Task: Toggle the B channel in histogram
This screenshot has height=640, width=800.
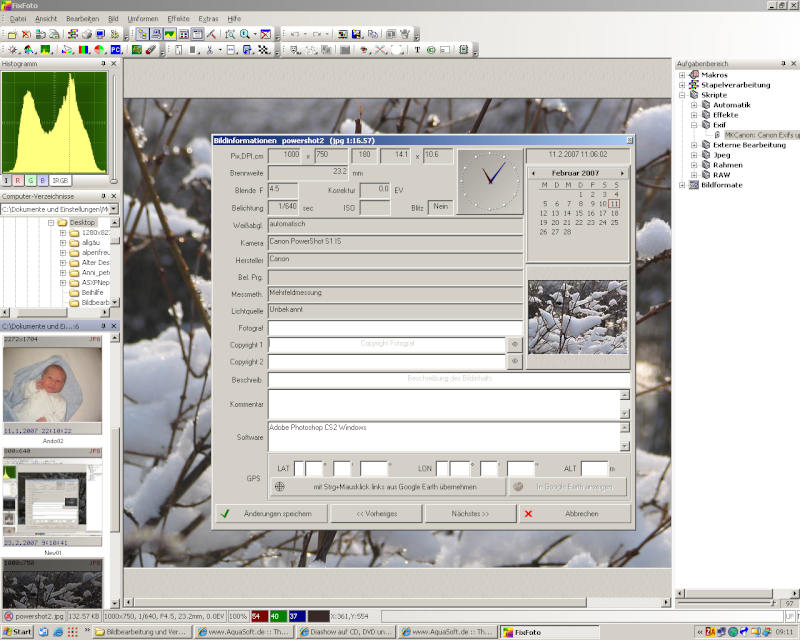Action: coord(42,180)
